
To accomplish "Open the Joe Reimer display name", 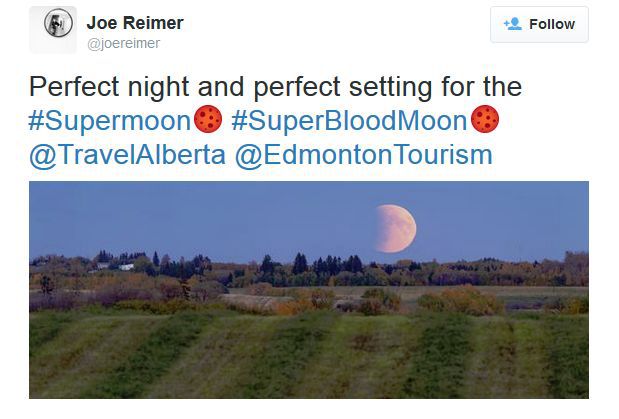I will click(x=135, y=23).
